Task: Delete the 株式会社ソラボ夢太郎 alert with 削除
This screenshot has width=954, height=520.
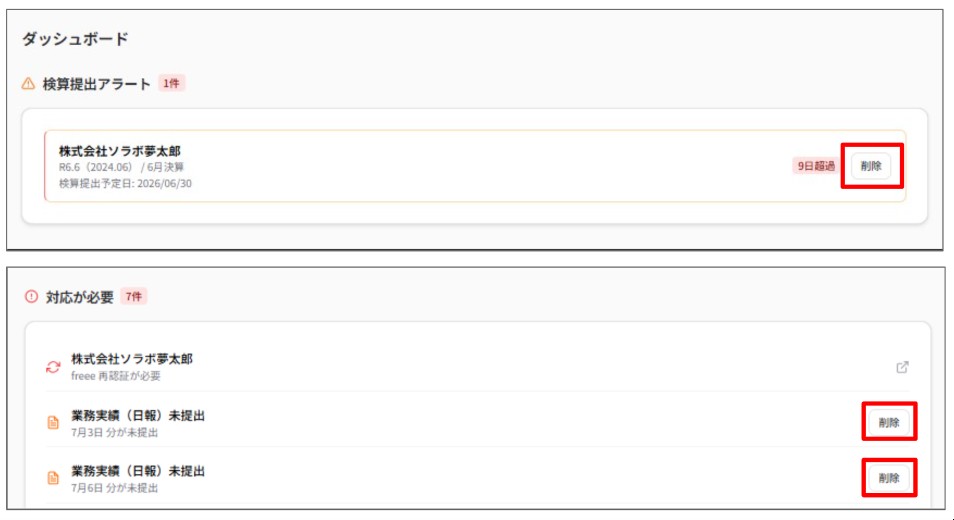Action: click(871, 166)
